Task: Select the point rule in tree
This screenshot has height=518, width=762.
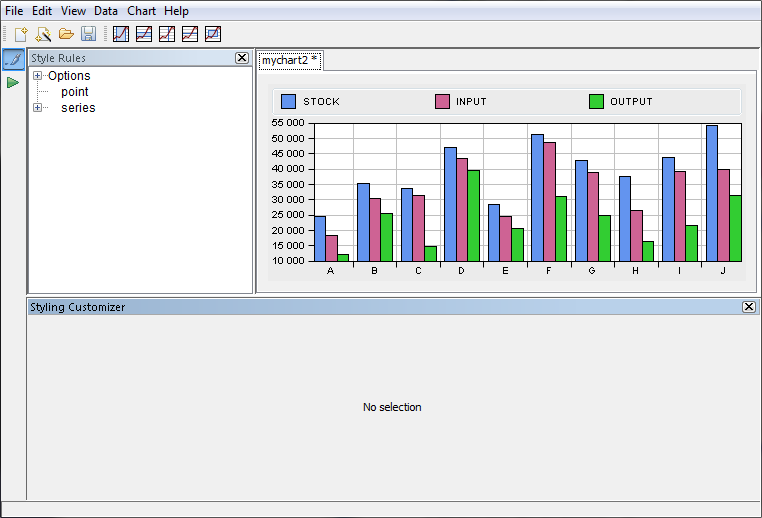Action: tap(74, 92)
